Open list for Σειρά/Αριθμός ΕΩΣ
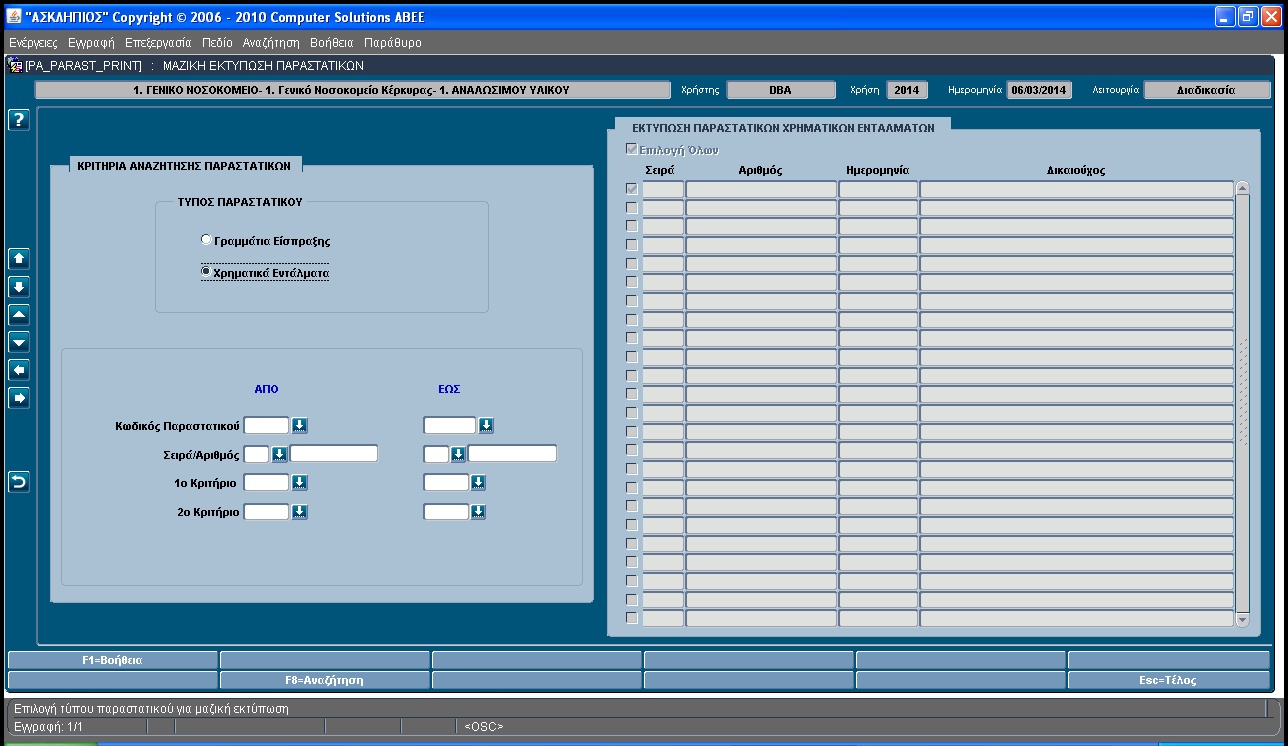 point(458,454)
